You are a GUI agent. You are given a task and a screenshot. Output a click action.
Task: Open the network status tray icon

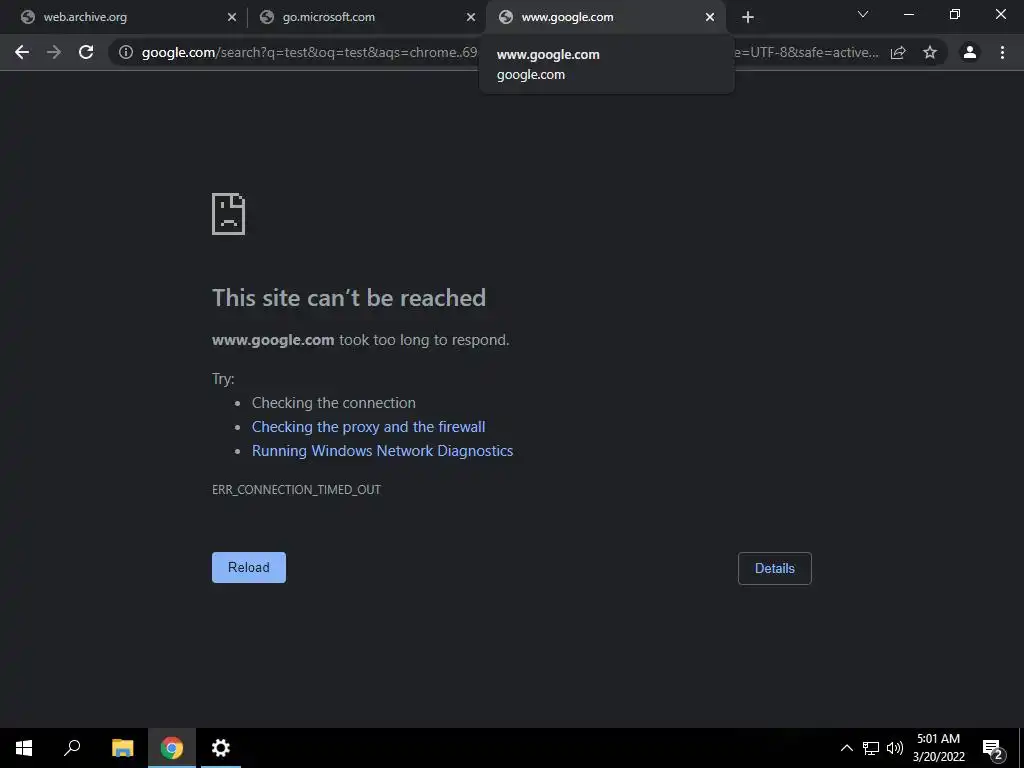point(871,748)
